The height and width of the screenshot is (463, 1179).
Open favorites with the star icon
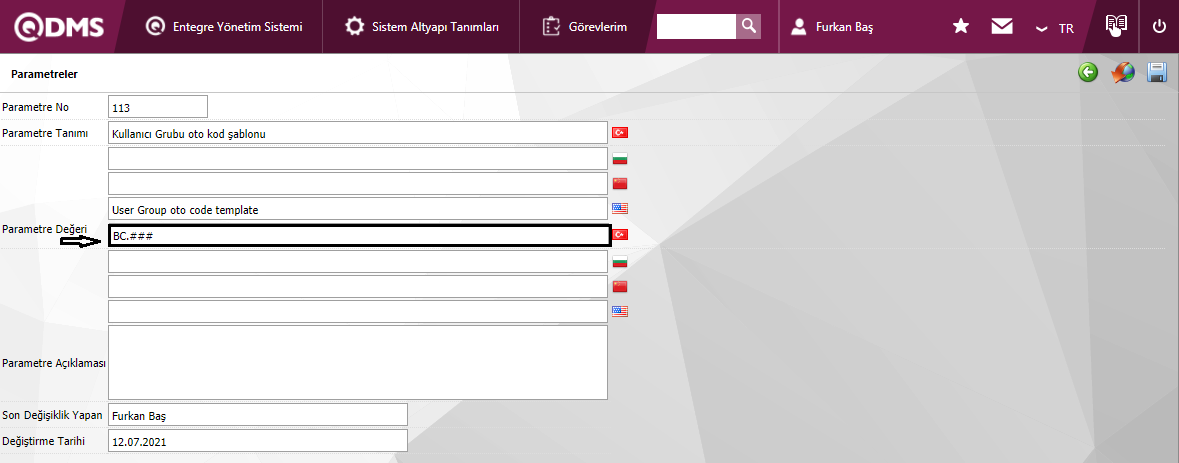pos(961,27)
